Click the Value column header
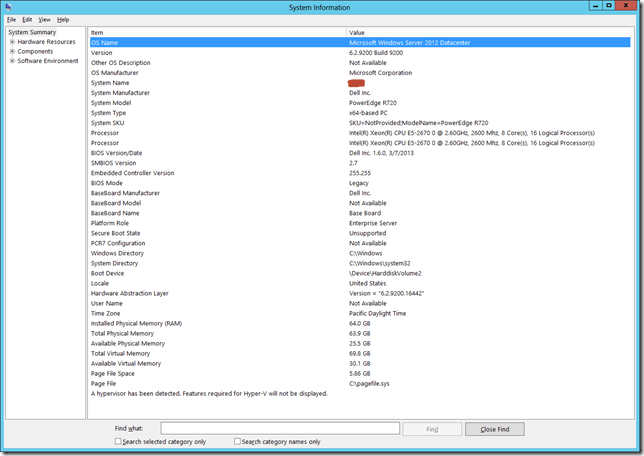 pyautogui.click(x=489, y=32)
